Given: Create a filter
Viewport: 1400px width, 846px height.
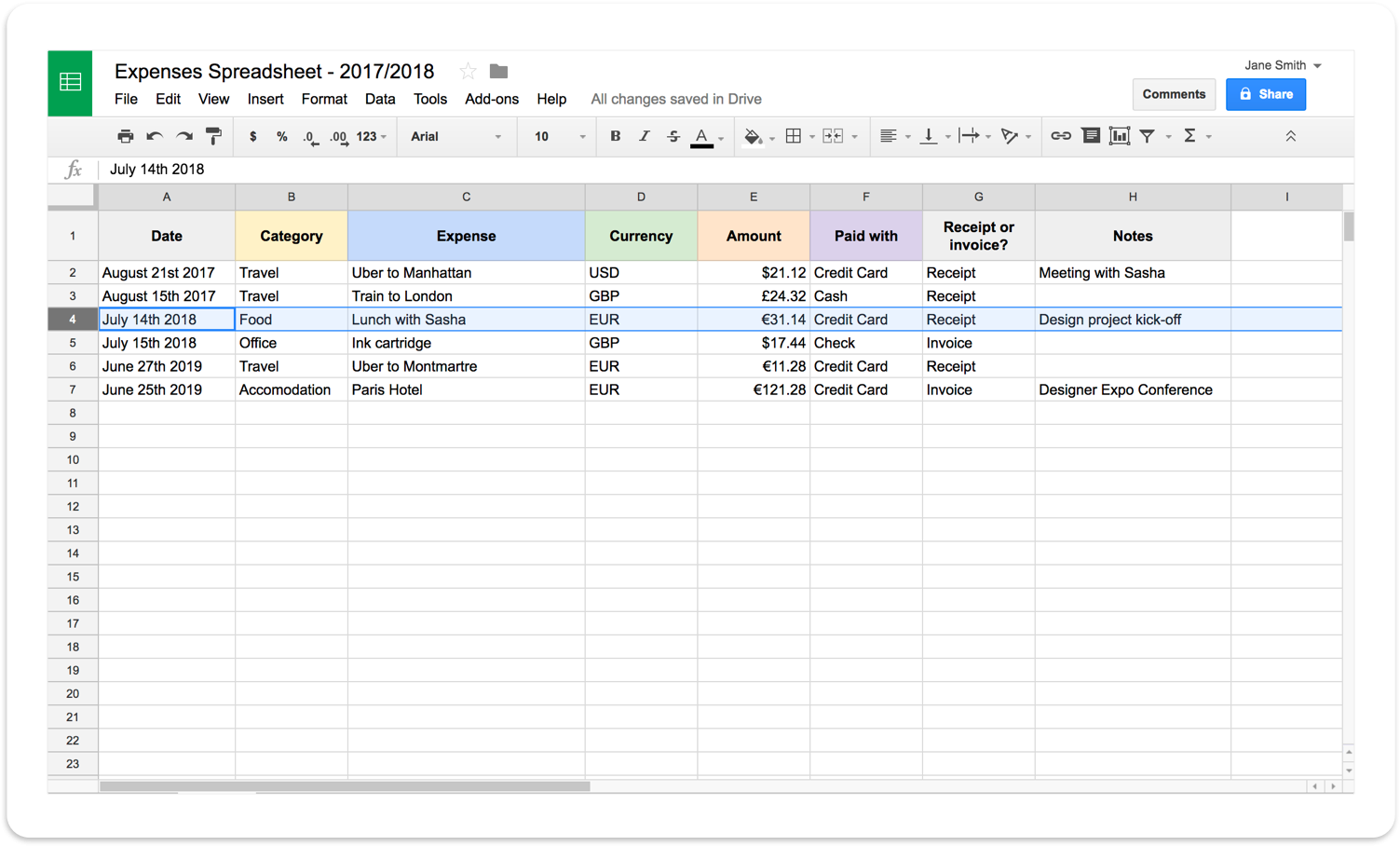Looking at the screenshot, I should pyautogui.click(x=1147, y=136).
